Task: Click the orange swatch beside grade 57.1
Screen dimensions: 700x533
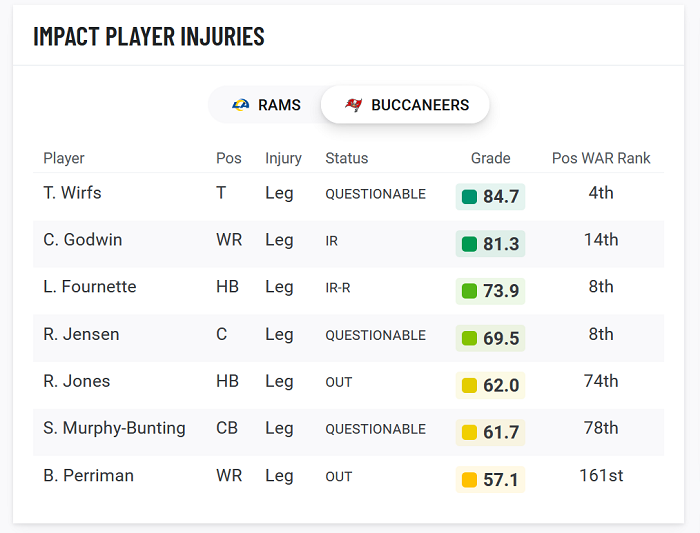Action: pos(469,480)
